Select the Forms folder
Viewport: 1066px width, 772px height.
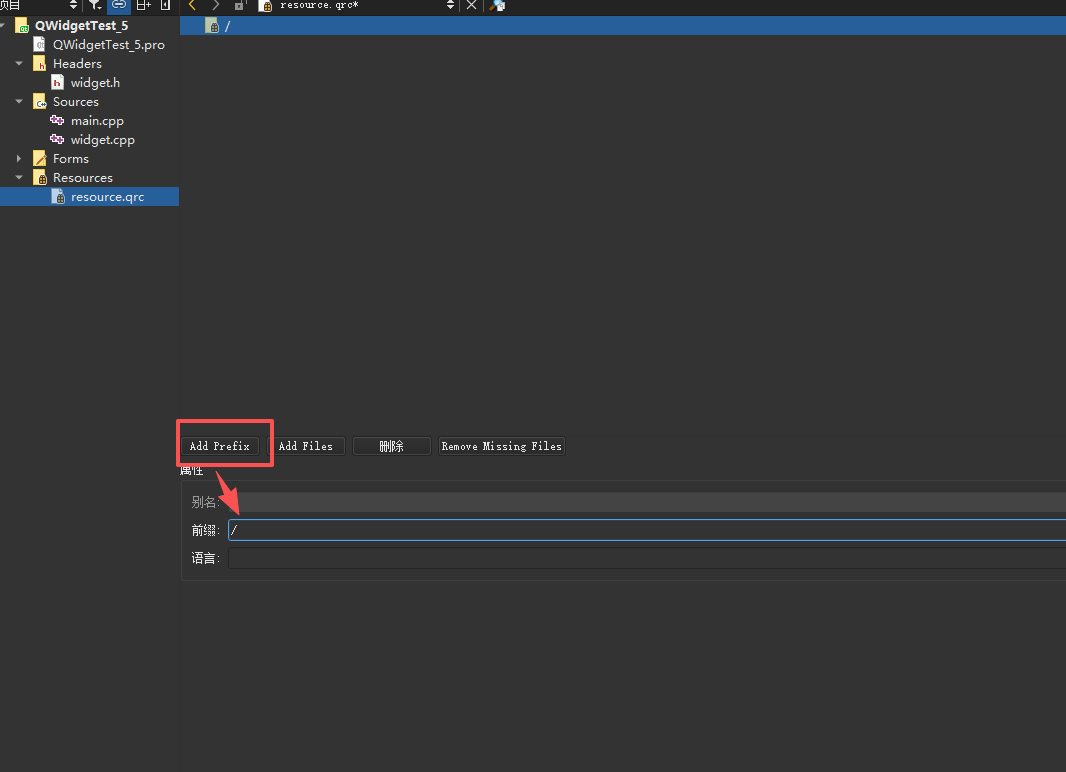[71, 159]
